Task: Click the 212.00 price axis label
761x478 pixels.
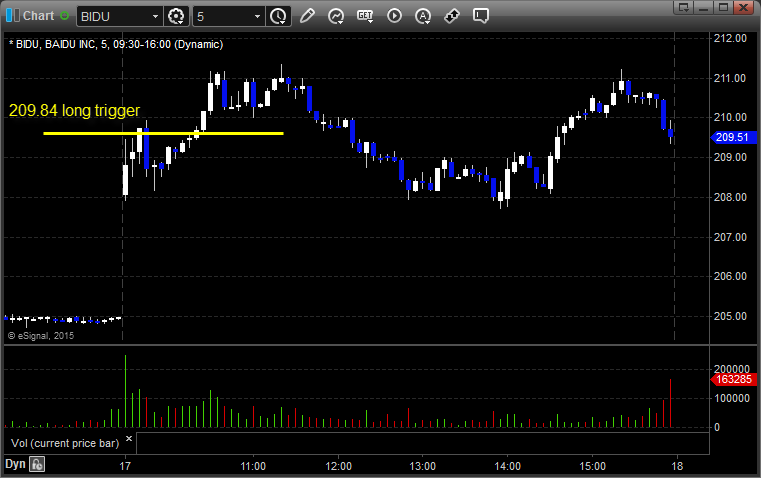Action: (730, 38)
